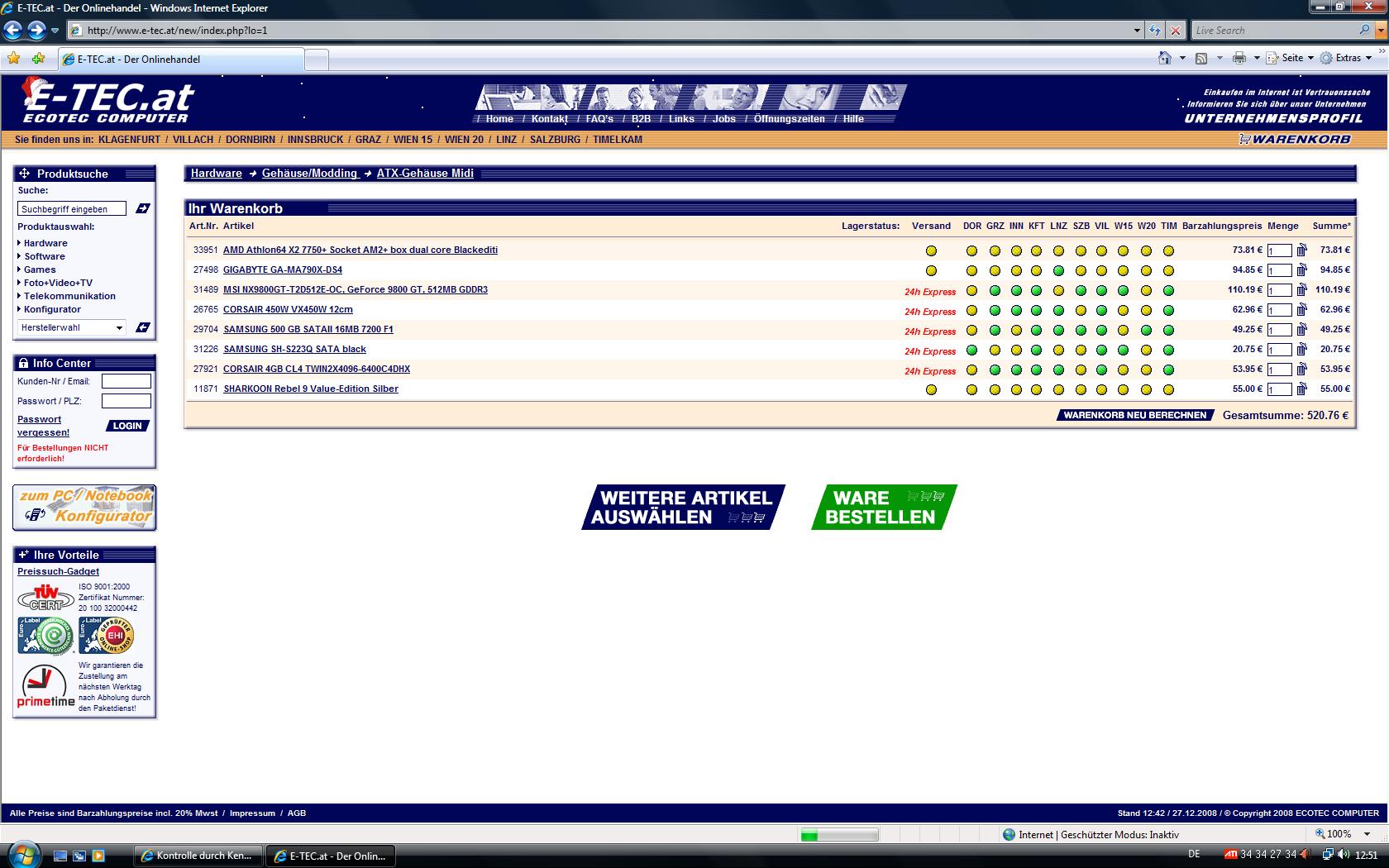Image resolution: width=1389 pixels, height=868 pixels.
Task: Click the Passwort / PLZ field
Action: (126, 401)
